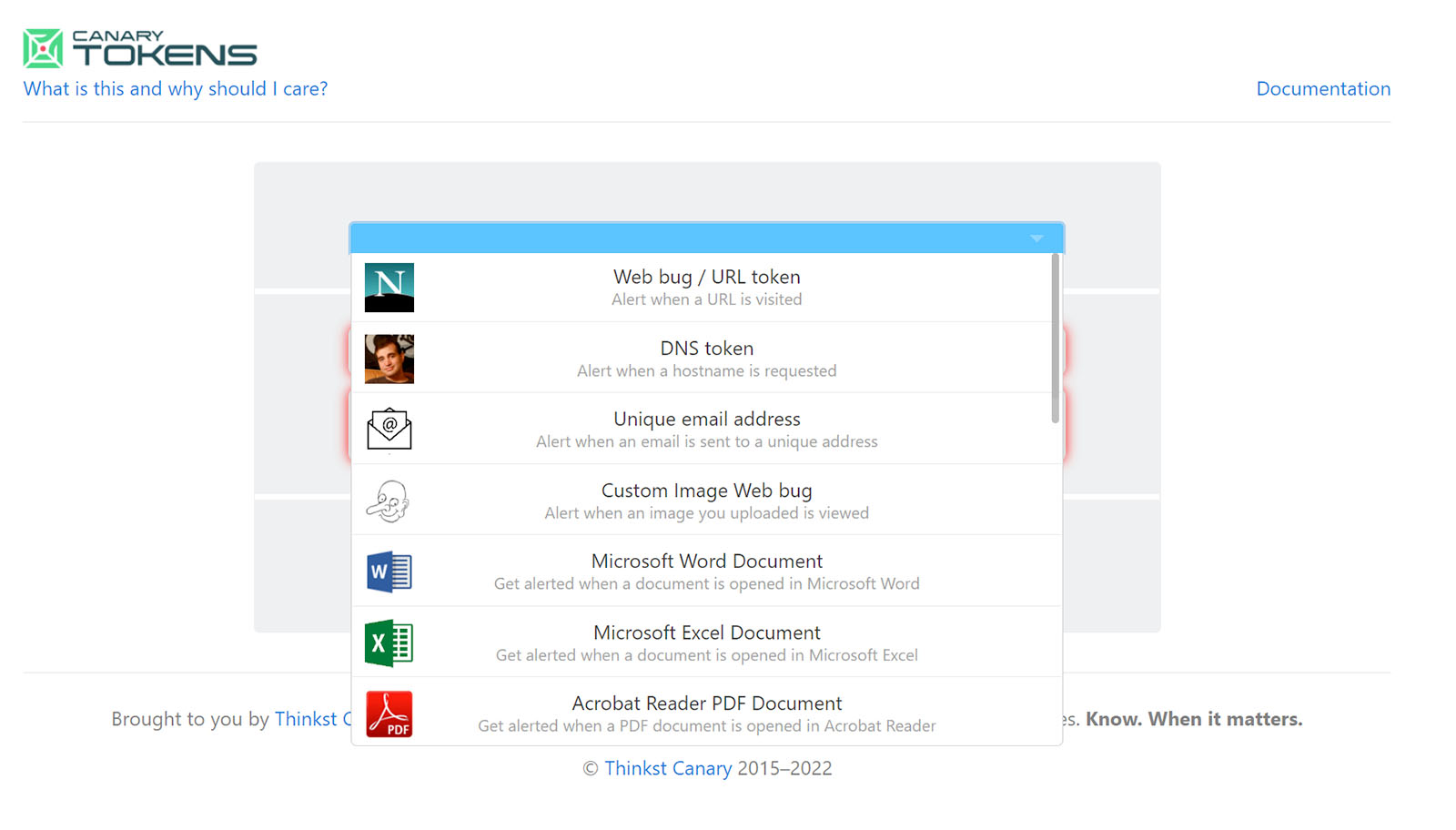Click the Word icon for Microsoft Word Document

click(x=389, y=572)
